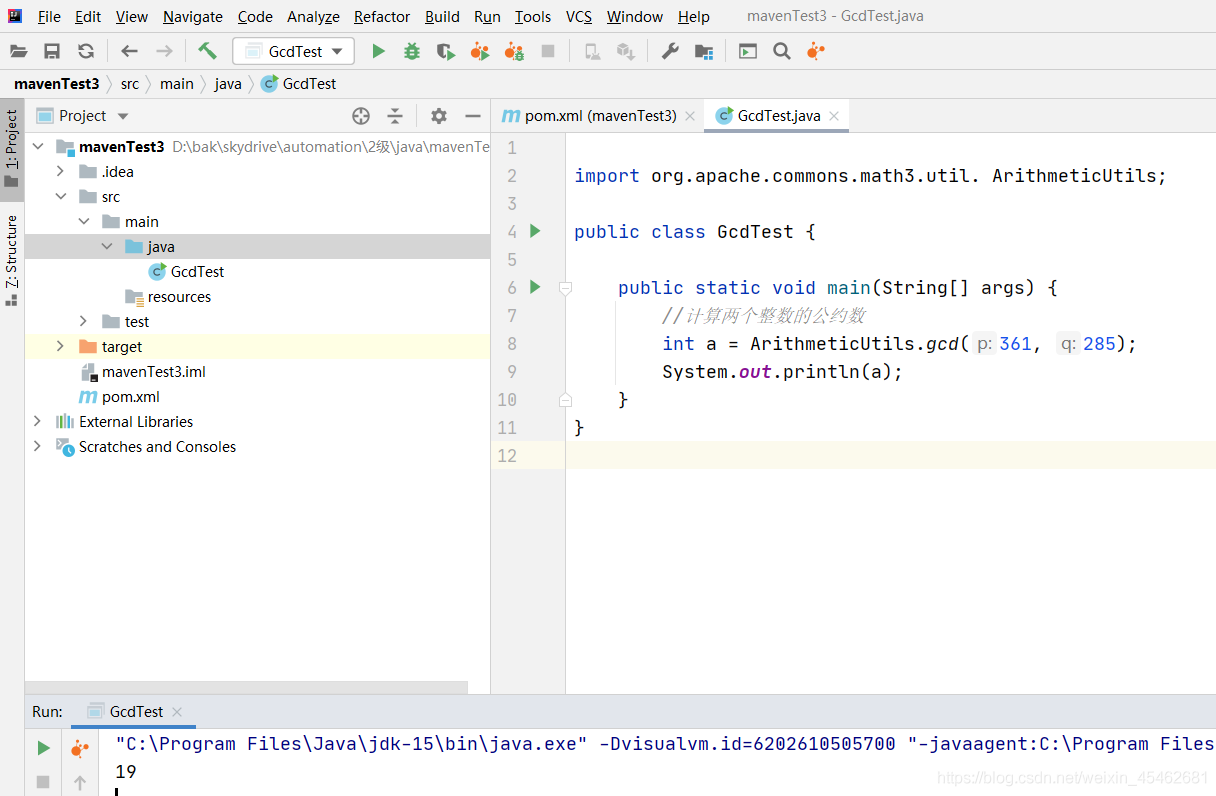Image resolution: width=1216 pixels, height=796 pixels.
Task: Click orange VisualVM icon in Run panel
Action: [80, 748]
